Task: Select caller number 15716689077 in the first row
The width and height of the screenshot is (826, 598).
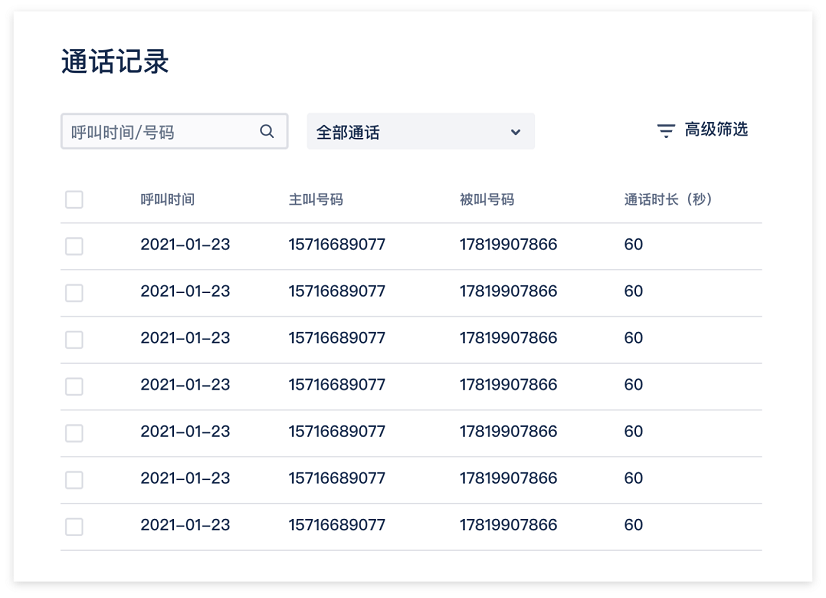Action: click(x=336, y=245)
